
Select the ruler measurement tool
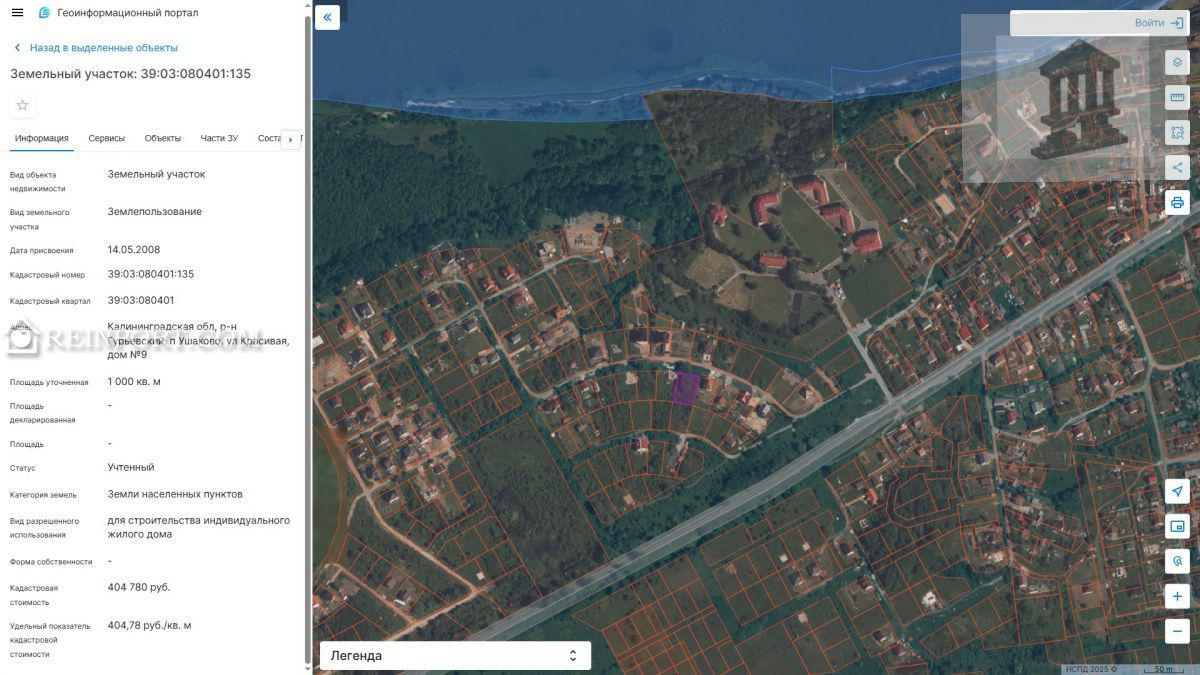[x=1177, y=97]
